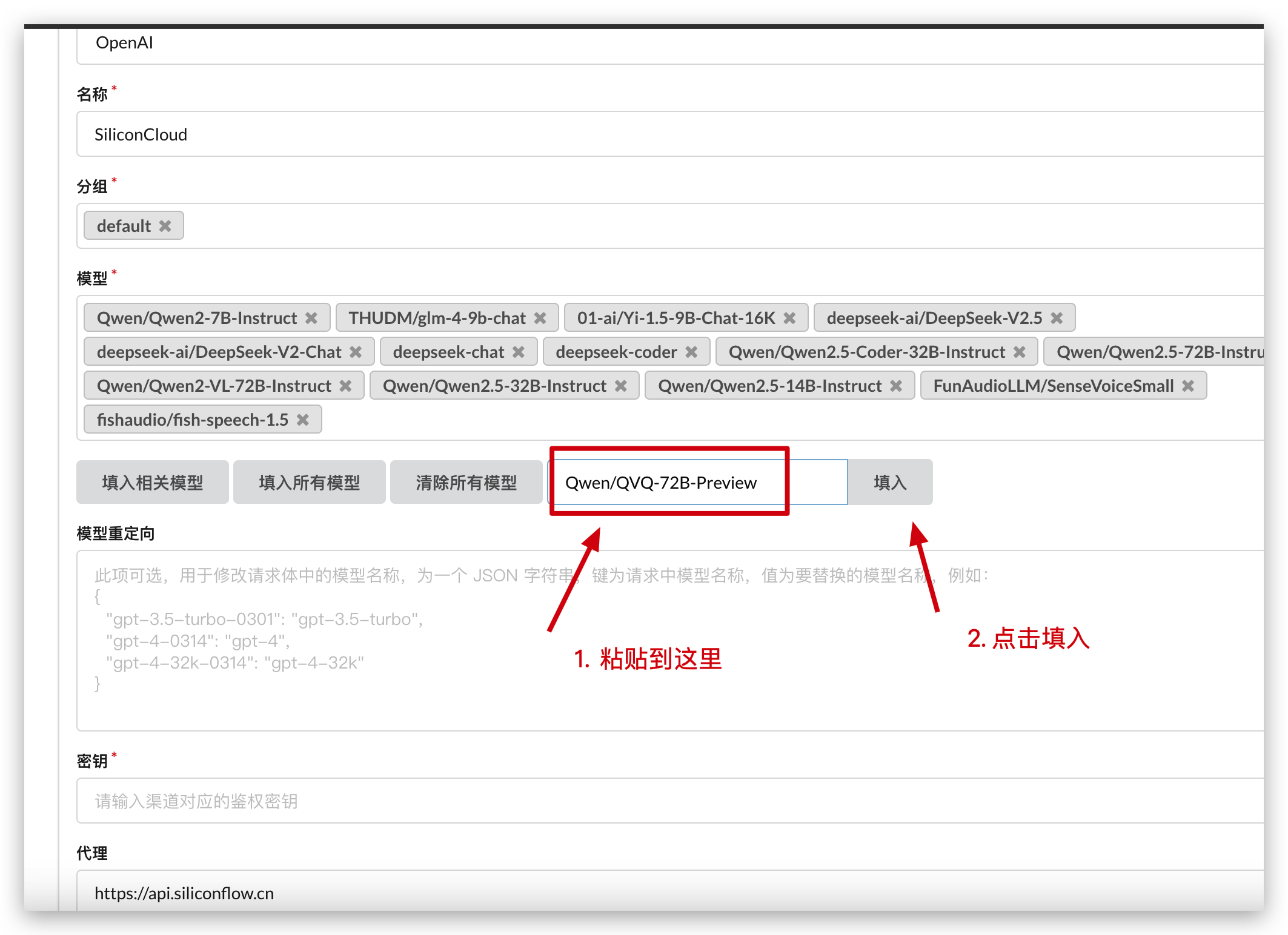Delete 01-ai/Yi-1.5-9B-Chat-16K tag
Screen dimensions: 1288x935
[789, 318]
